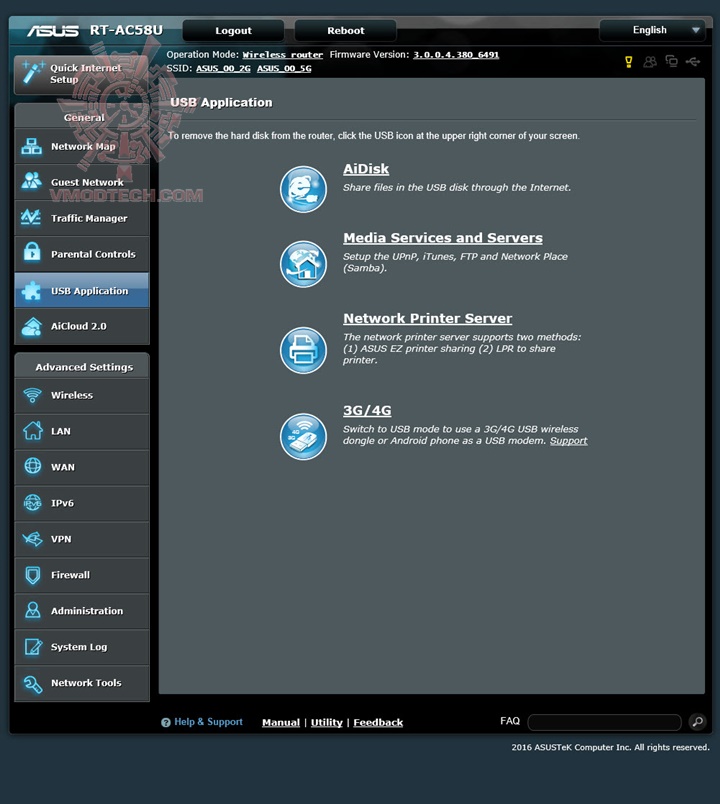Viewport: 720px width, 804px height.
Task: Open Network Map menu item
Action: (82, 147)
